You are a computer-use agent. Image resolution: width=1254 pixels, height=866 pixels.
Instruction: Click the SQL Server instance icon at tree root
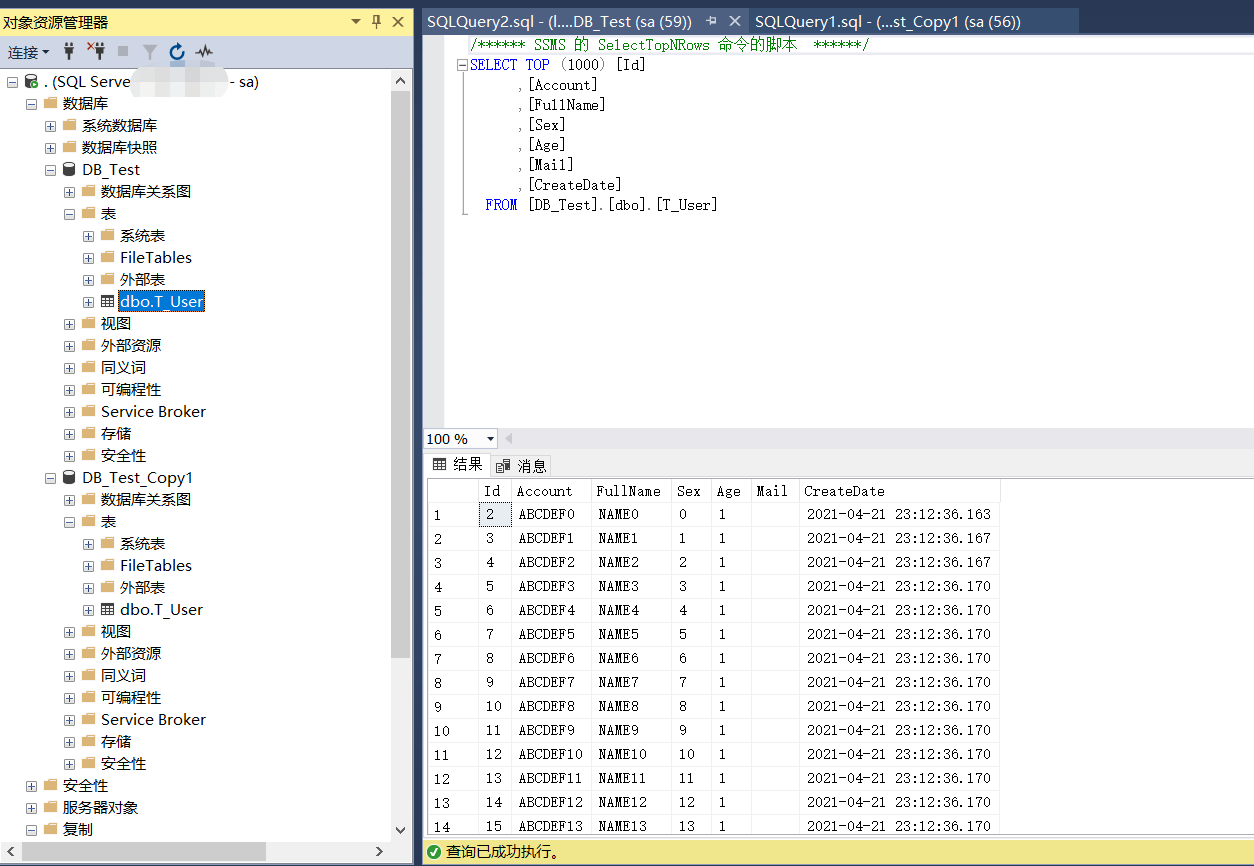[x=32, y=81]
